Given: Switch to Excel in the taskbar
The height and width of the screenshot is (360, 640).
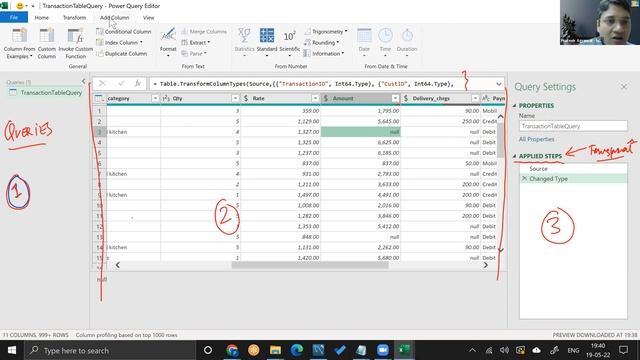Looking at the screenshot, I should tap(404, 350).
